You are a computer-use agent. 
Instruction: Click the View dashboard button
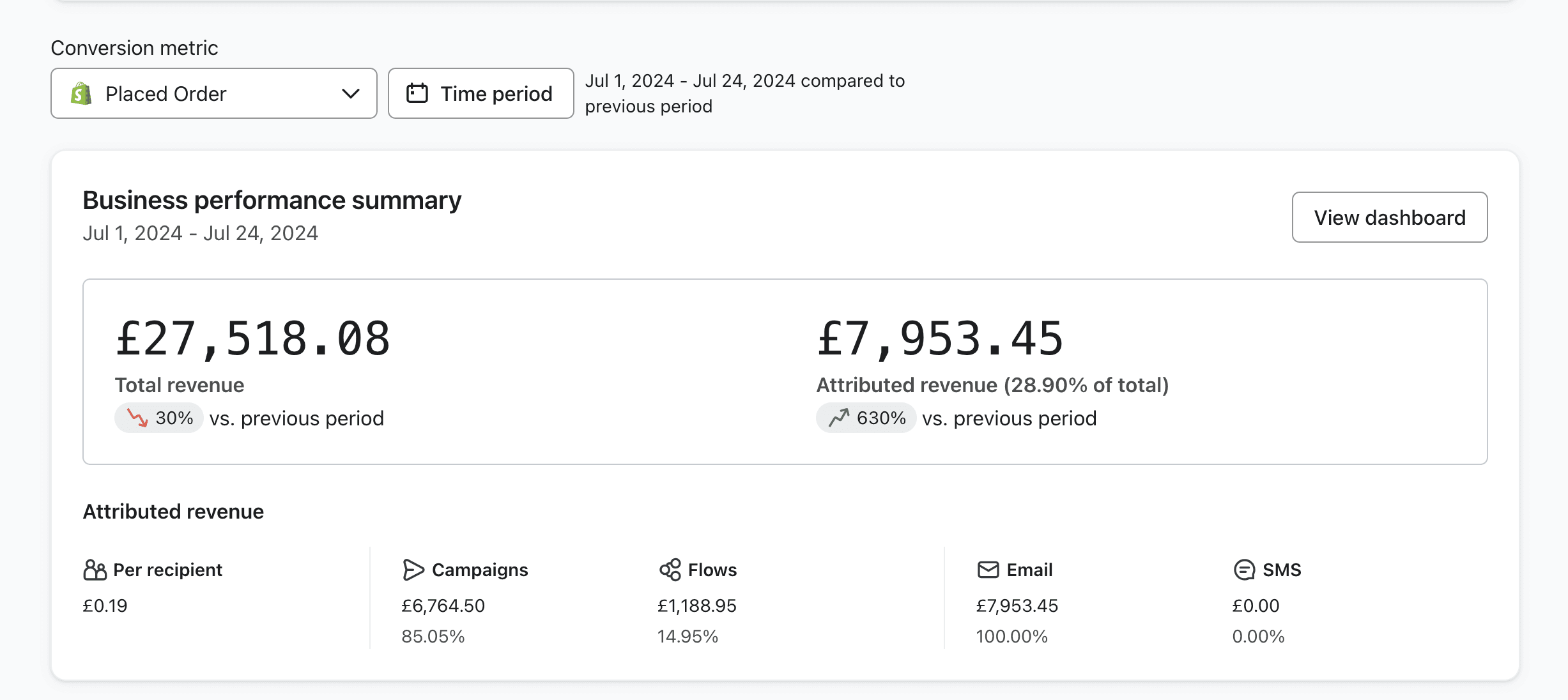pos(1389,217)
